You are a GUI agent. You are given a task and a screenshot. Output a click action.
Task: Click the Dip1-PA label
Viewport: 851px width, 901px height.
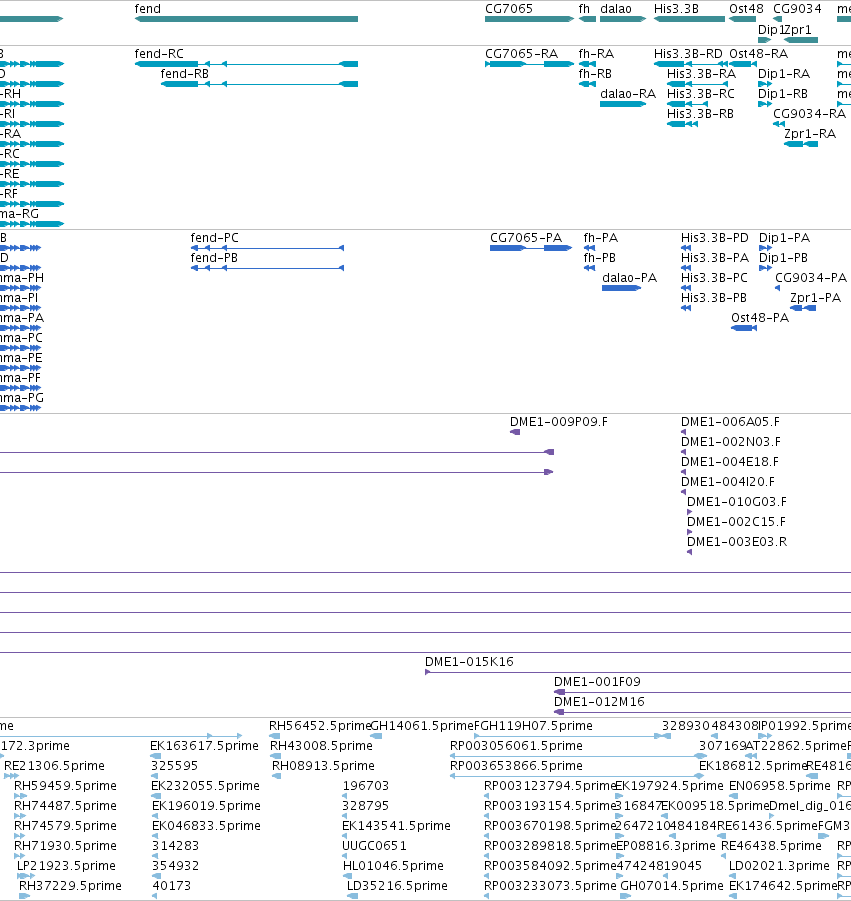[784, 238]
